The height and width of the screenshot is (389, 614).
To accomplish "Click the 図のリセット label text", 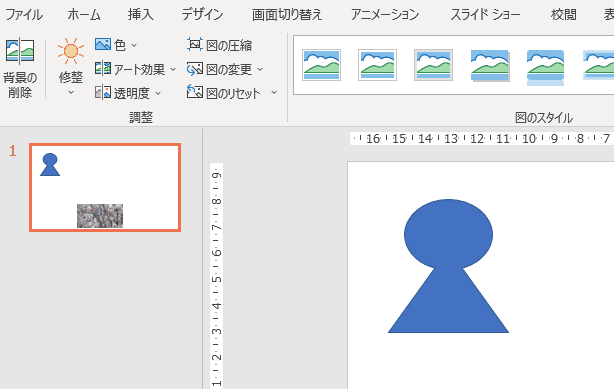I will (x=233, y=93).
